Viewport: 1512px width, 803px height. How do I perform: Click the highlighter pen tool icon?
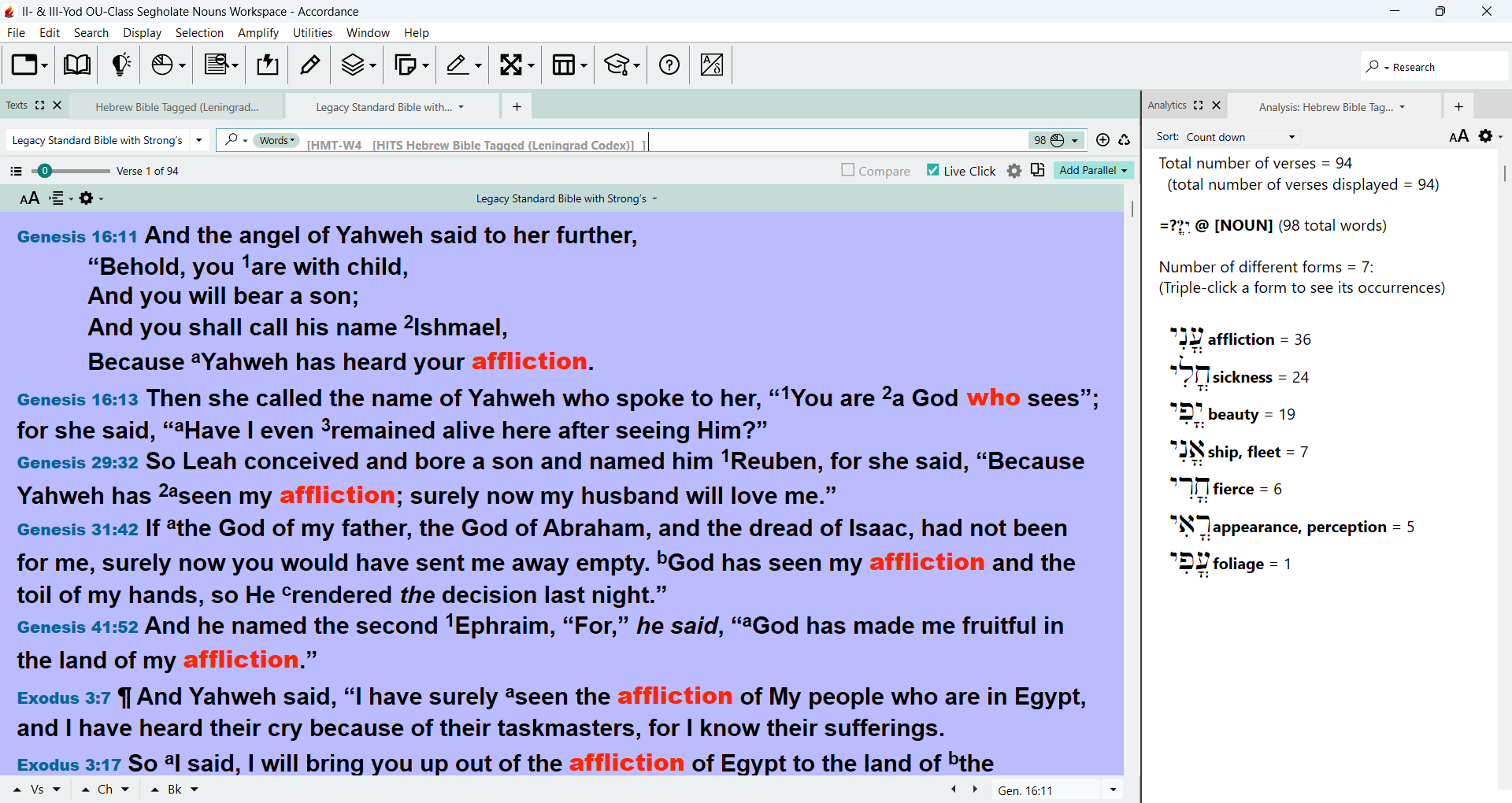pyautogui.click(x=310, y=65)
